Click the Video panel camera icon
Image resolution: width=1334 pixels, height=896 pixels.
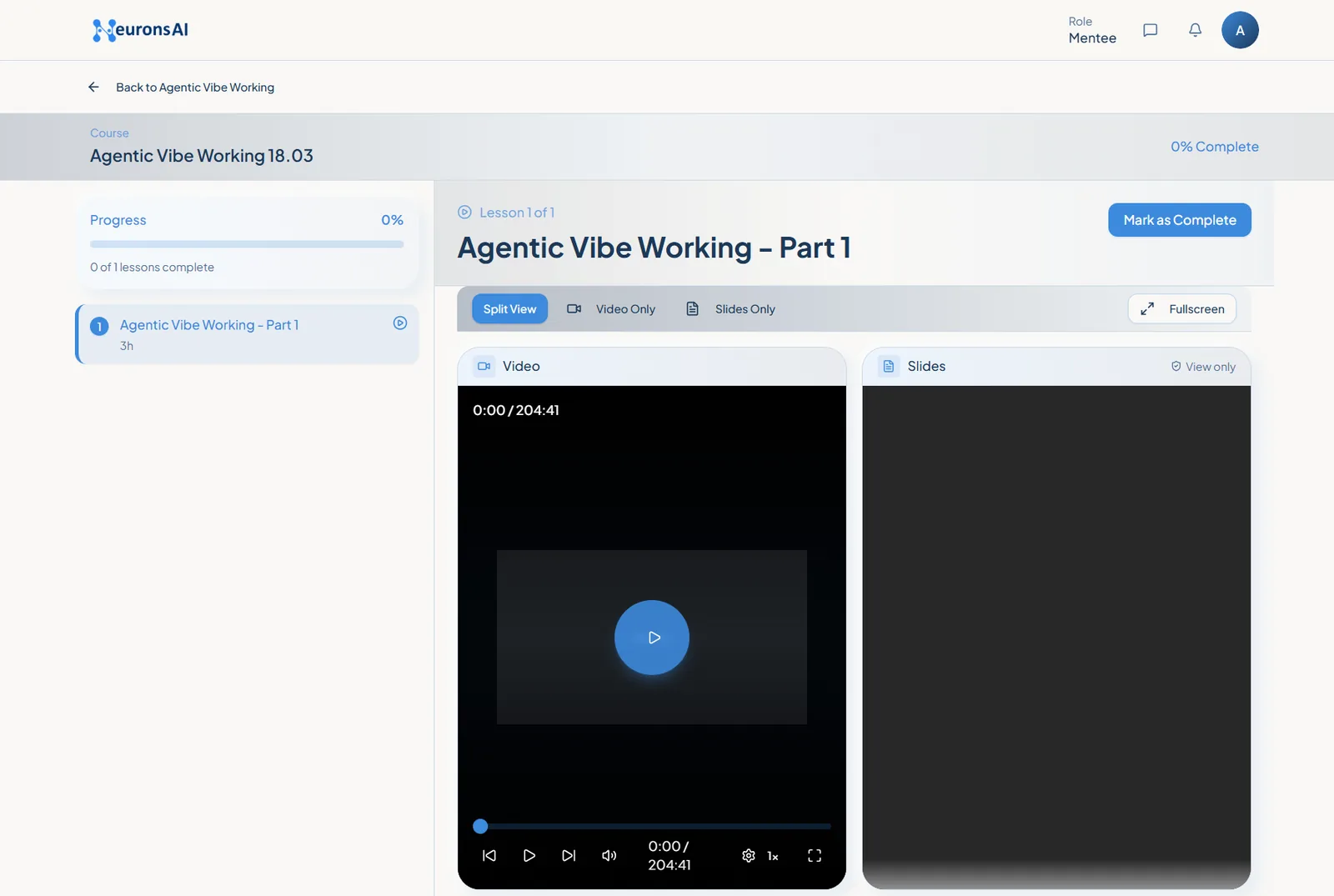(484, 366)
